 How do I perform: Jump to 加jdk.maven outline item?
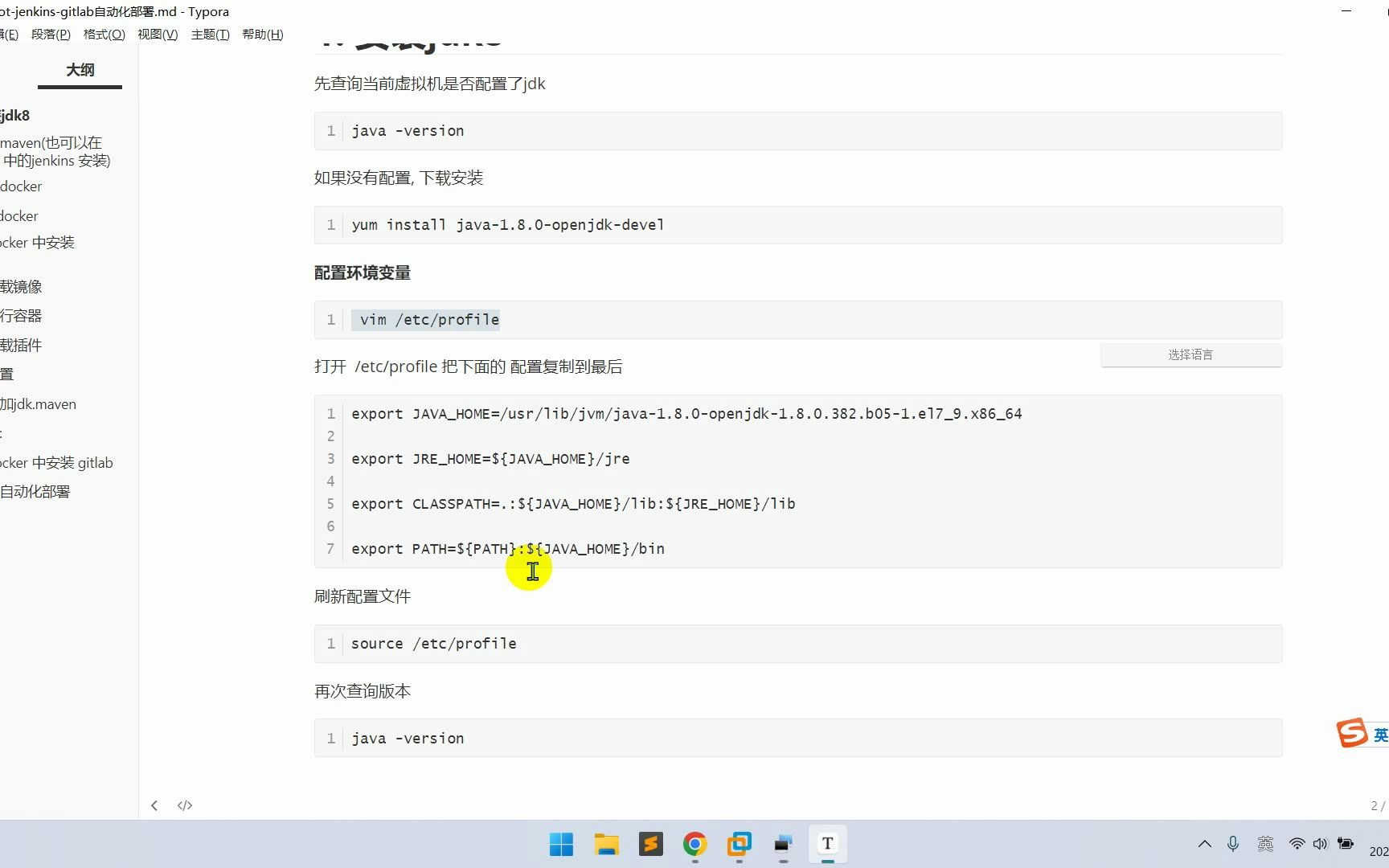pos(39,404)
